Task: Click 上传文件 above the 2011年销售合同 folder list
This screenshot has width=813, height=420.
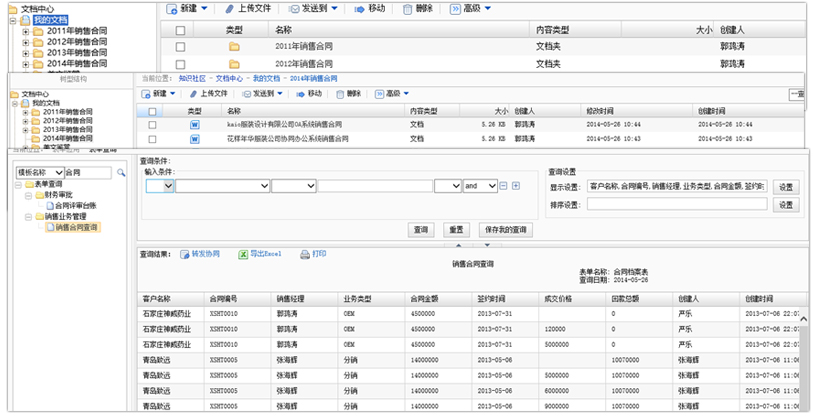Action: click(x=254, y=9)
